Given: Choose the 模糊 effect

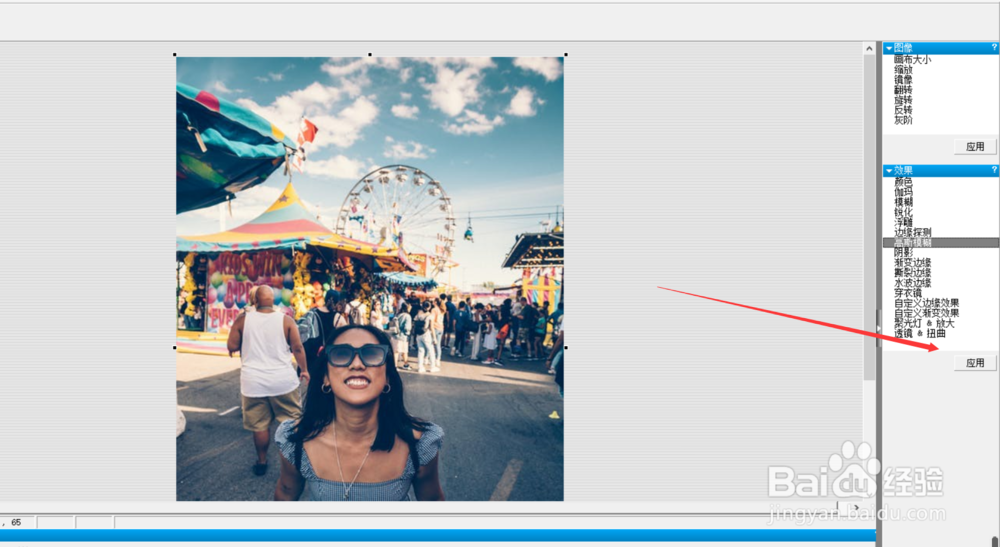Looking at the screenshot, I should [x=903, y=202].
